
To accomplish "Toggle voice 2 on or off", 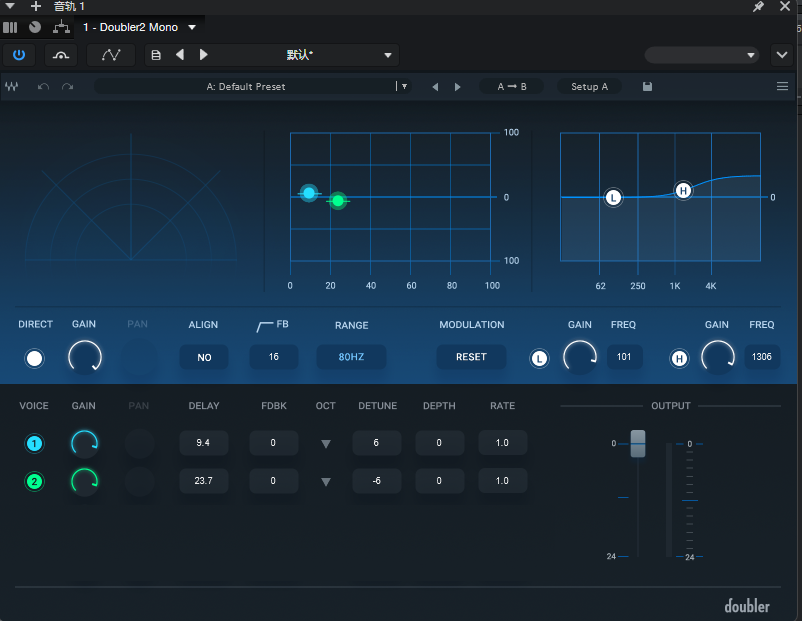I will point(35,482).
